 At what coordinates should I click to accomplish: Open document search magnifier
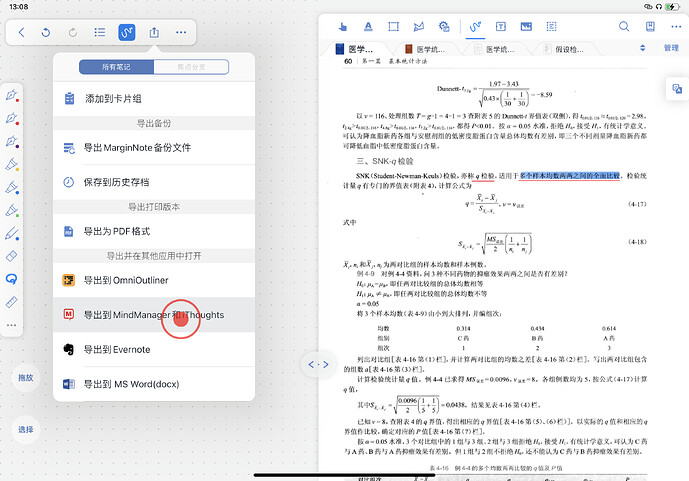click(624, 26)
